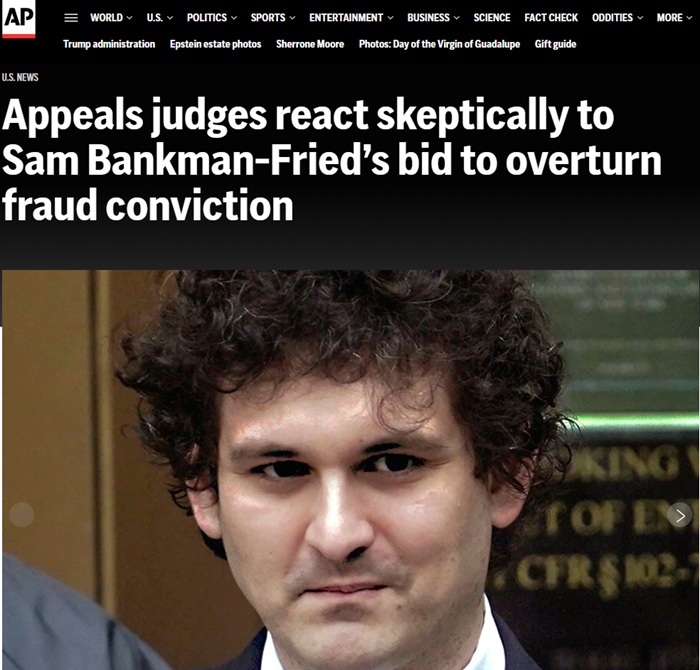Expand the Oddities dropdown
This screenshot has width=700, height=670.
(617, 17)
